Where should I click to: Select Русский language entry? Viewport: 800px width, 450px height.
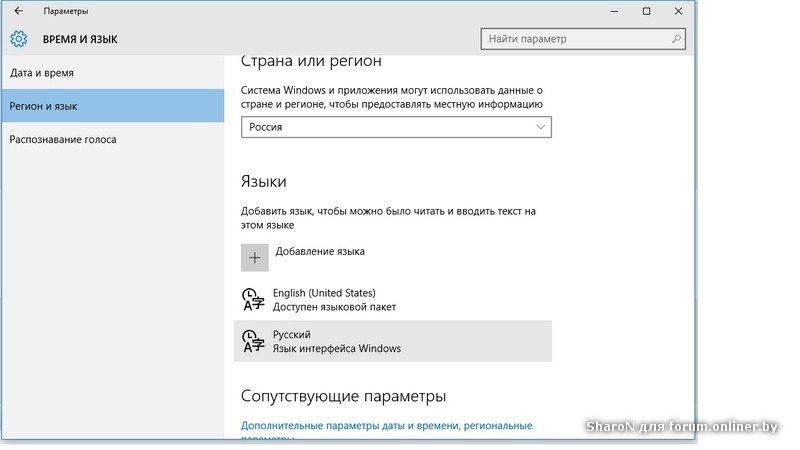[x=393, y=341]
